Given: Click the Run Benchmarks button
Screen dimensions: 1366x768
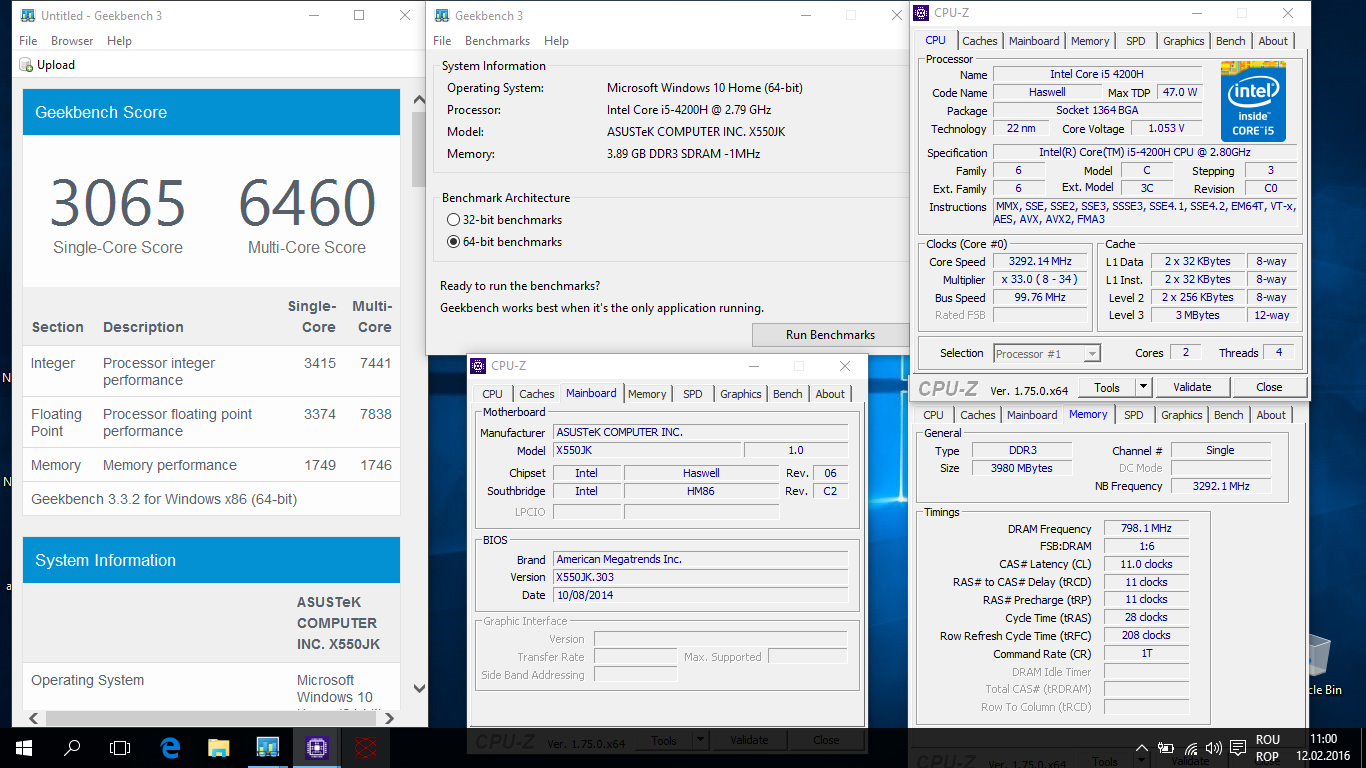Looking at the screenshot, I should pyautogui.click(x=830, y=335).
